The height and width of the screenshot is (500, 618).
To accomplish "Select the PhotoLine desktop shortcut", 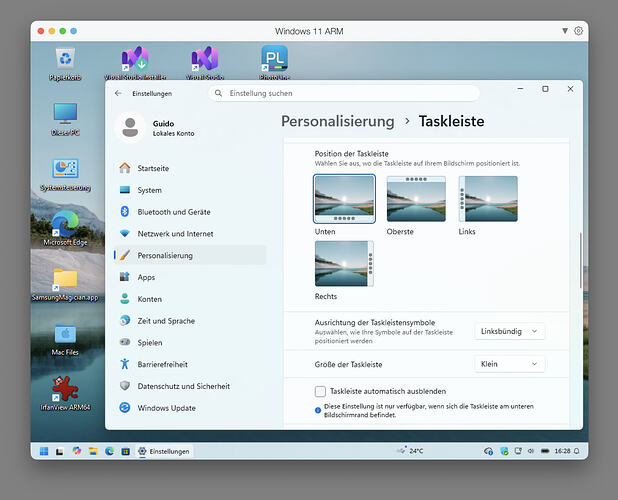I will coord(275,62).
